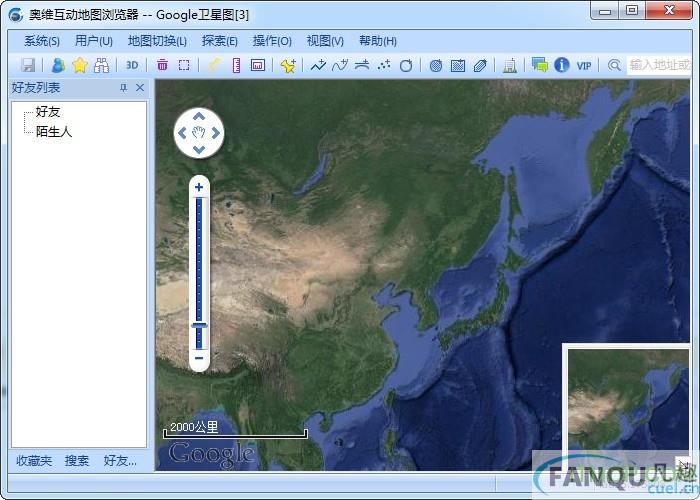Zoom out with the minus button
The width and height of the screenshot is (700, 500).
(199, 358)
